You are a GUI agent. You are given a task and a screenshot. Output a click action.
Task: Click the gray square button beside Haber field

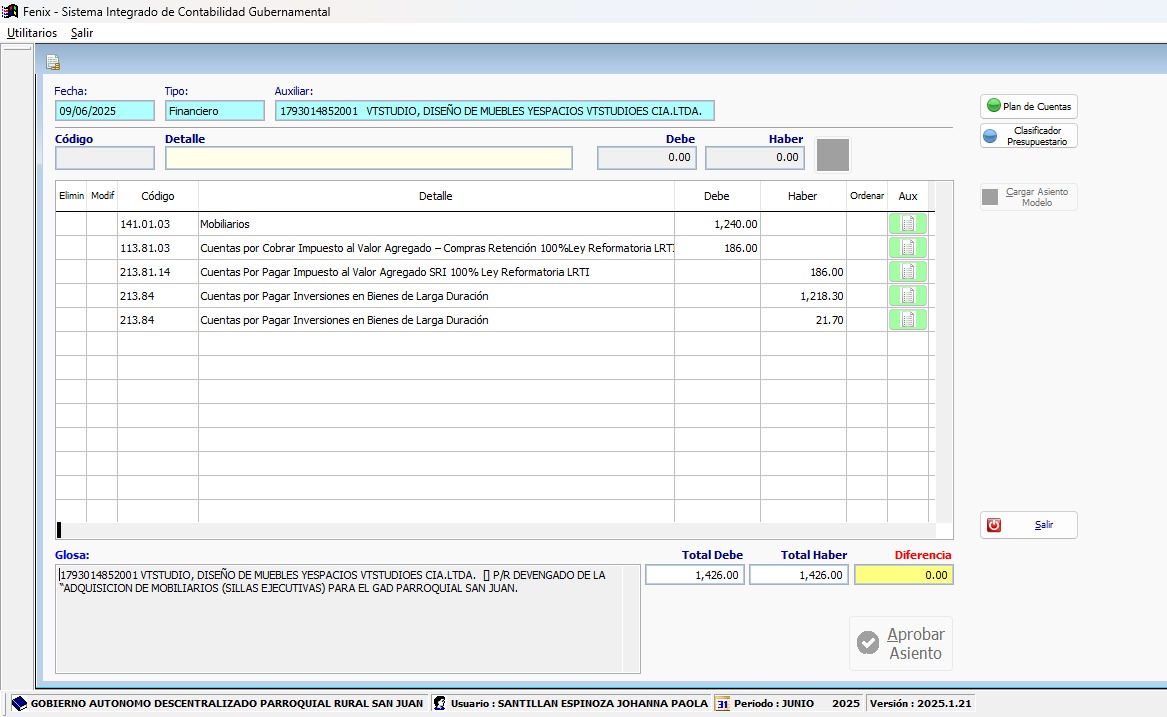[832, 155]
